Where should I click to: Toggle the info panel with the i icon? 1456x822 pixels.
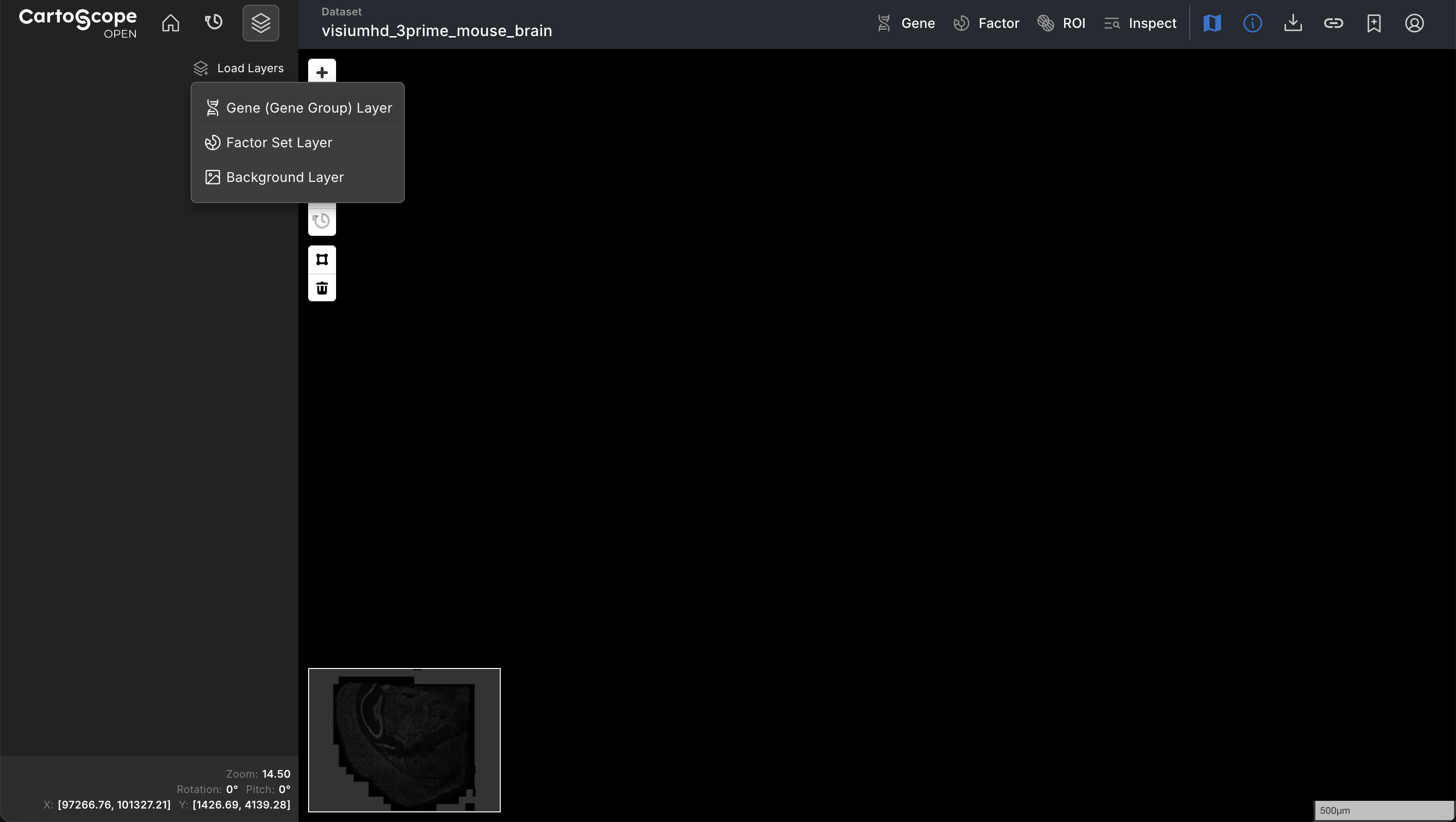pos(1252,23)
